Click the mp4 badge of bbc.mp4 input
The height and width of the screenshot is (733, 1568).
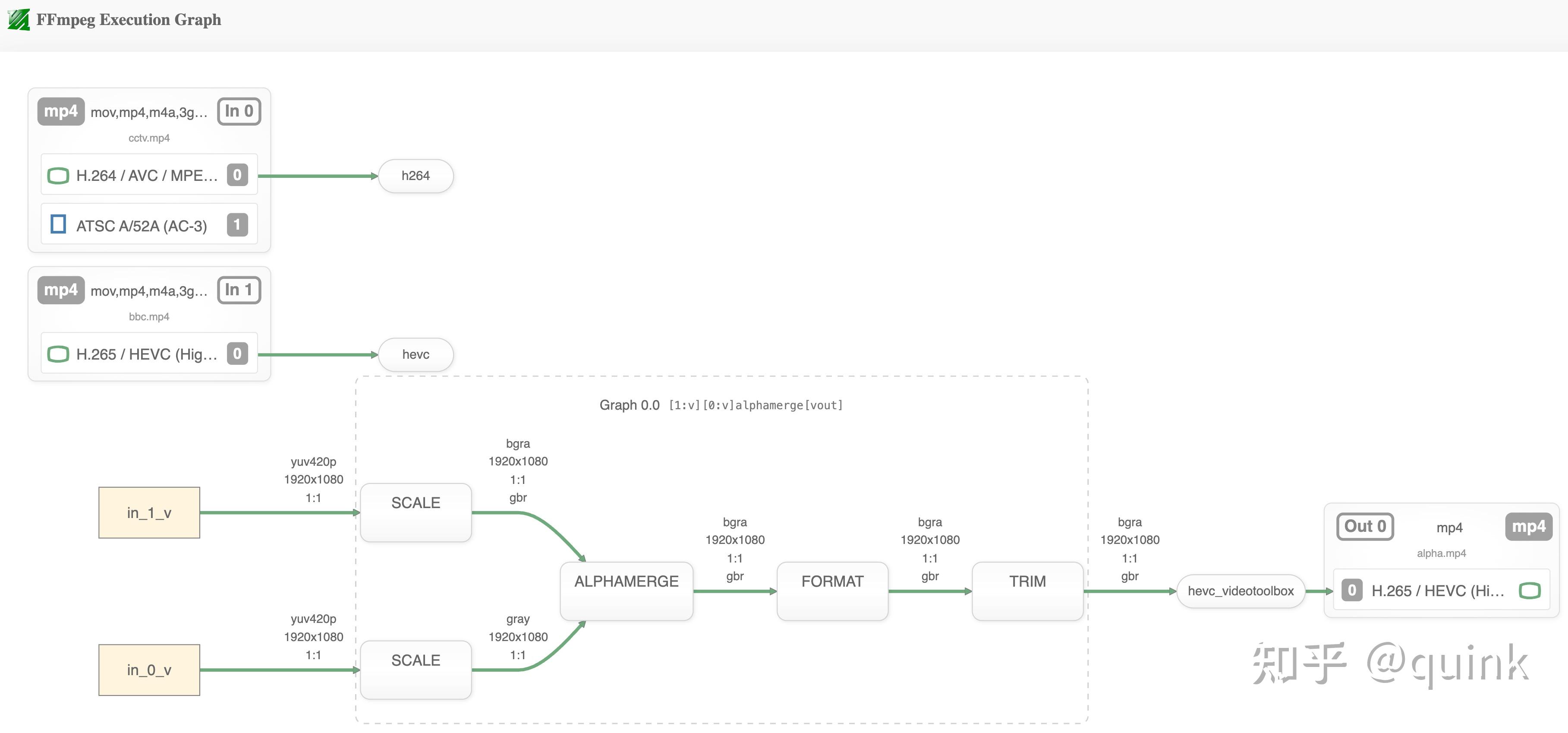click(61, 290)
